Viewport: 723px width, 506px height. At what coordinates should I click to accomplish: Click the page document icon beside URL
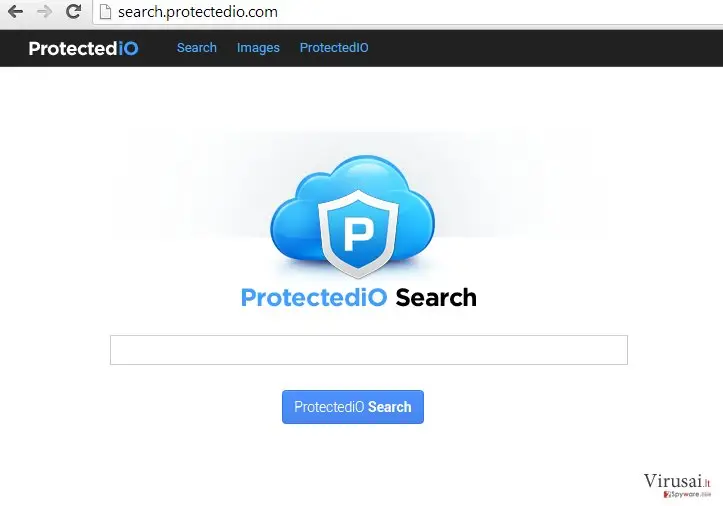[106, 12]
